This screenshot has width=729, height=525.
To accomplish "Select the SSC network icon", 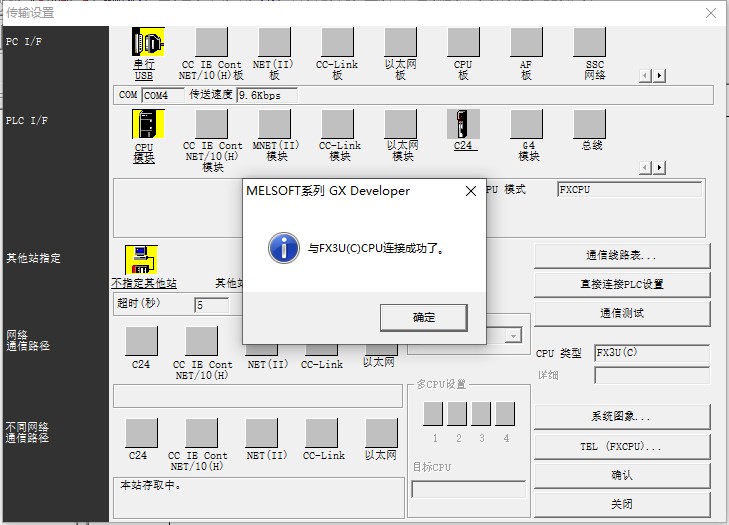I will (x=590, y=41).
